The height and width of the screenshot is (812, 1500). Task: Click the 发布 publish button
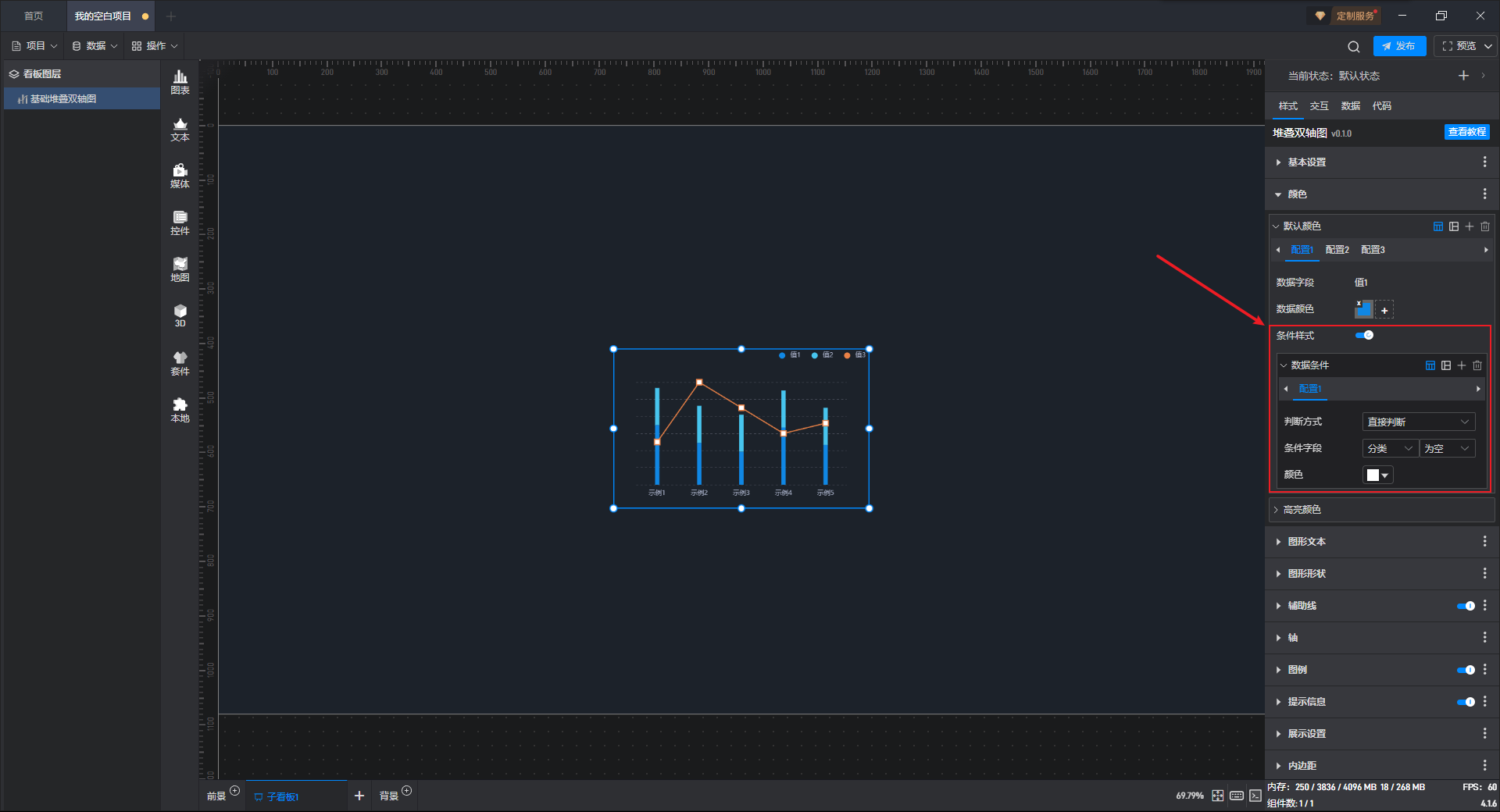[x=1399, y=46]
